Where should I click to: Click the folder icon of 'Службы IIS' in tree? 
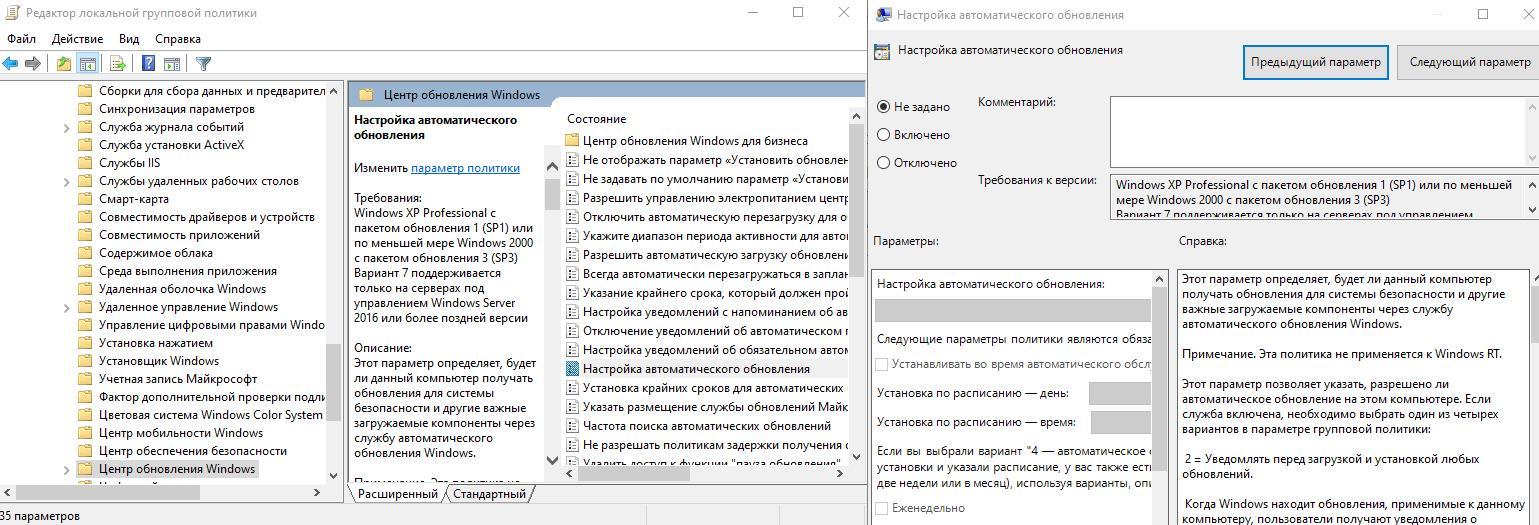pos(85,163)
